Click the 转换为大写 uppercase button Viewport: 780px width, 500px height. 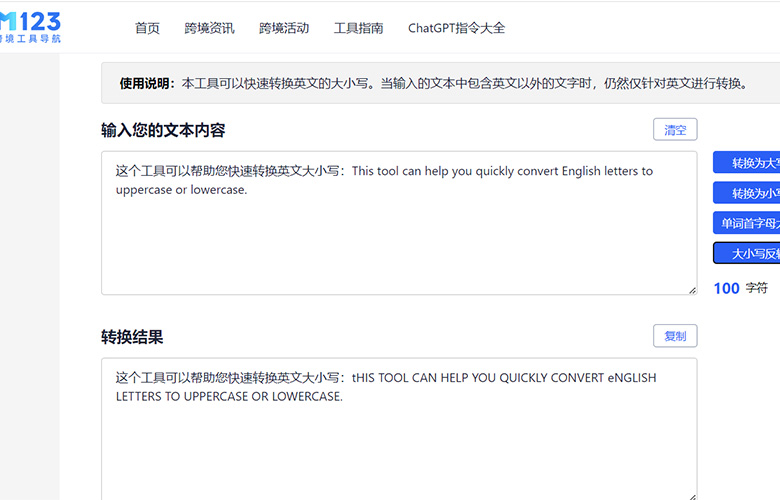coord(747,163)
